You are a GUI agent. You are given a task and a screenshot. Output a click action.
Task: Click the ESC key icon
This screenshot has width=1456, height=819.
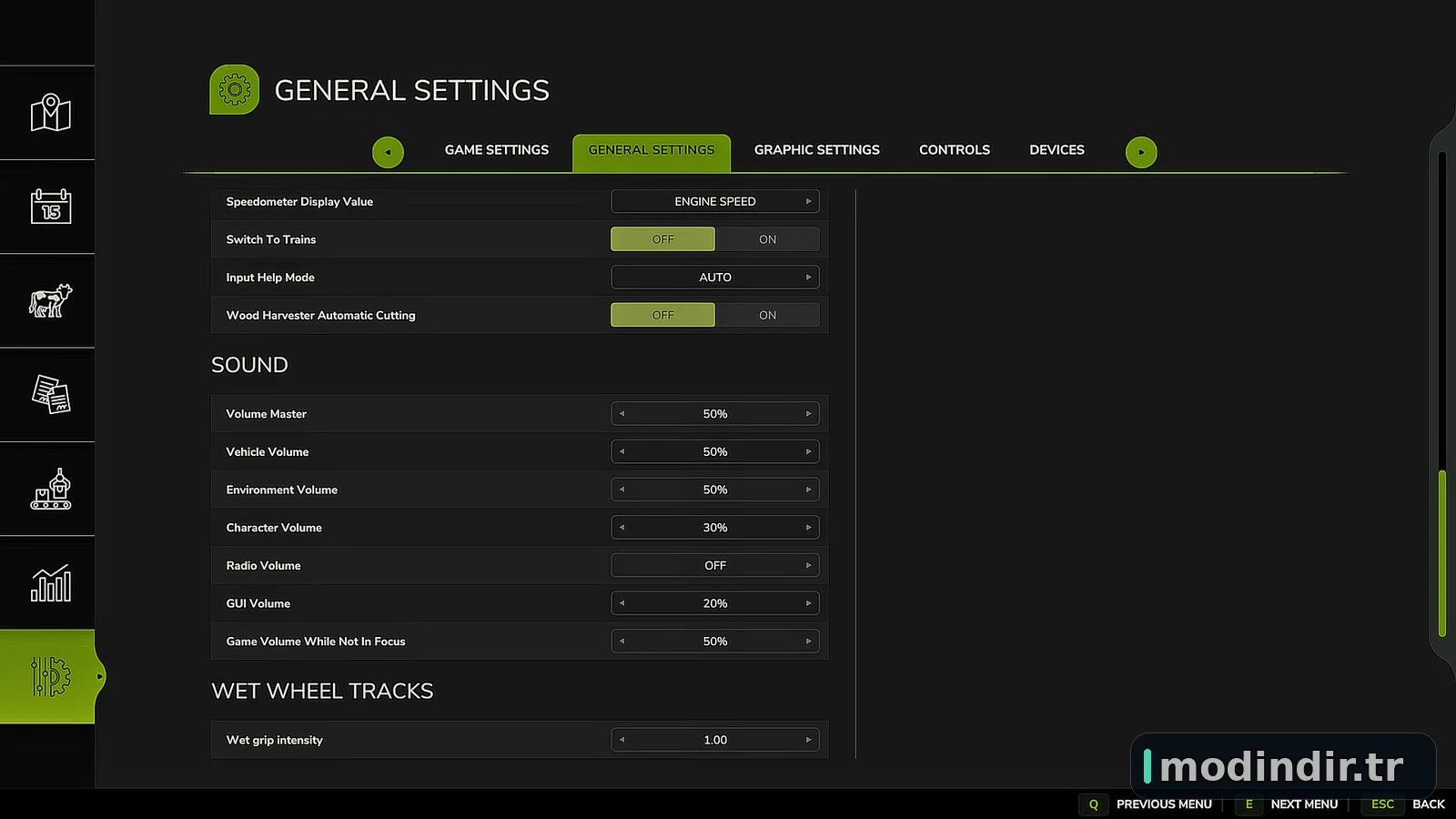click(1382, 804)
